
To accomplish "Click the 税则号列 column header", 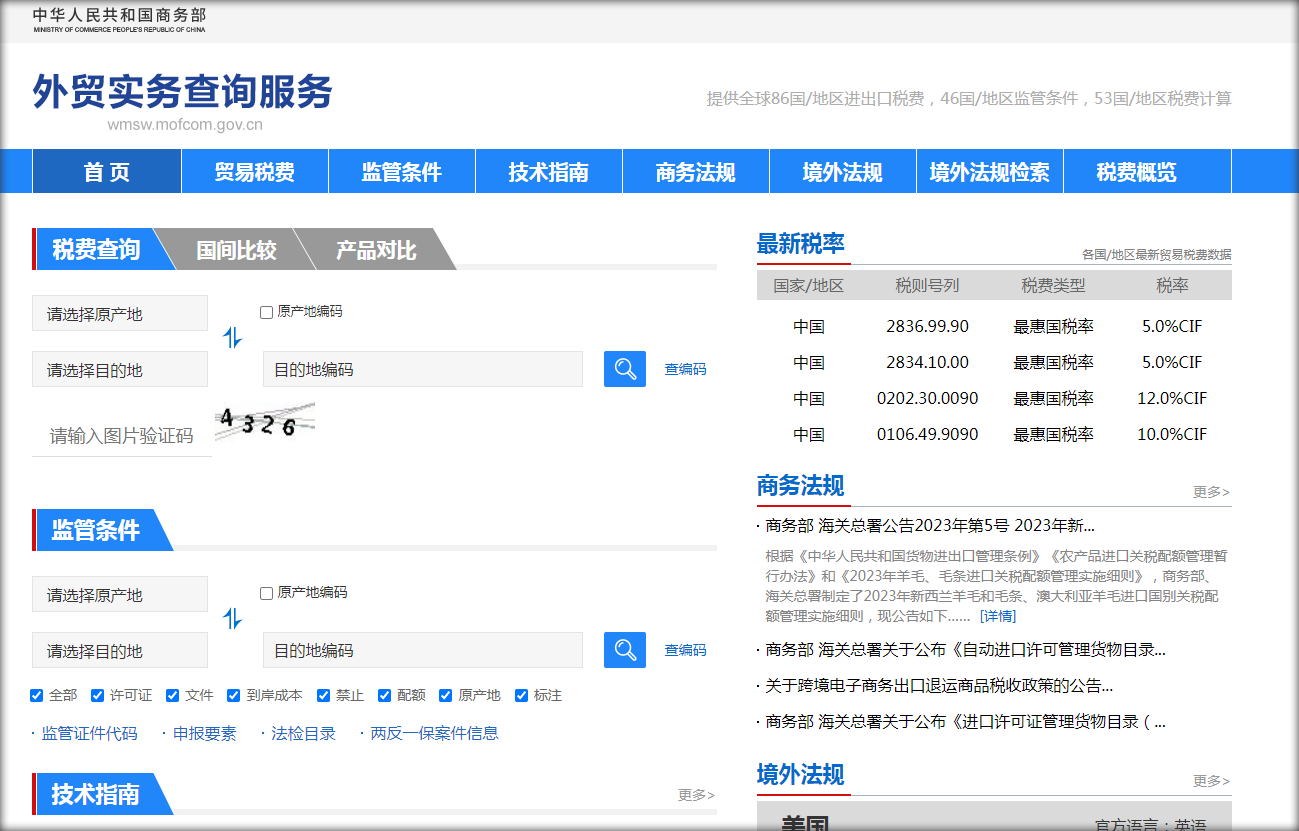I will pyautogui.click(x=927, y=285).
